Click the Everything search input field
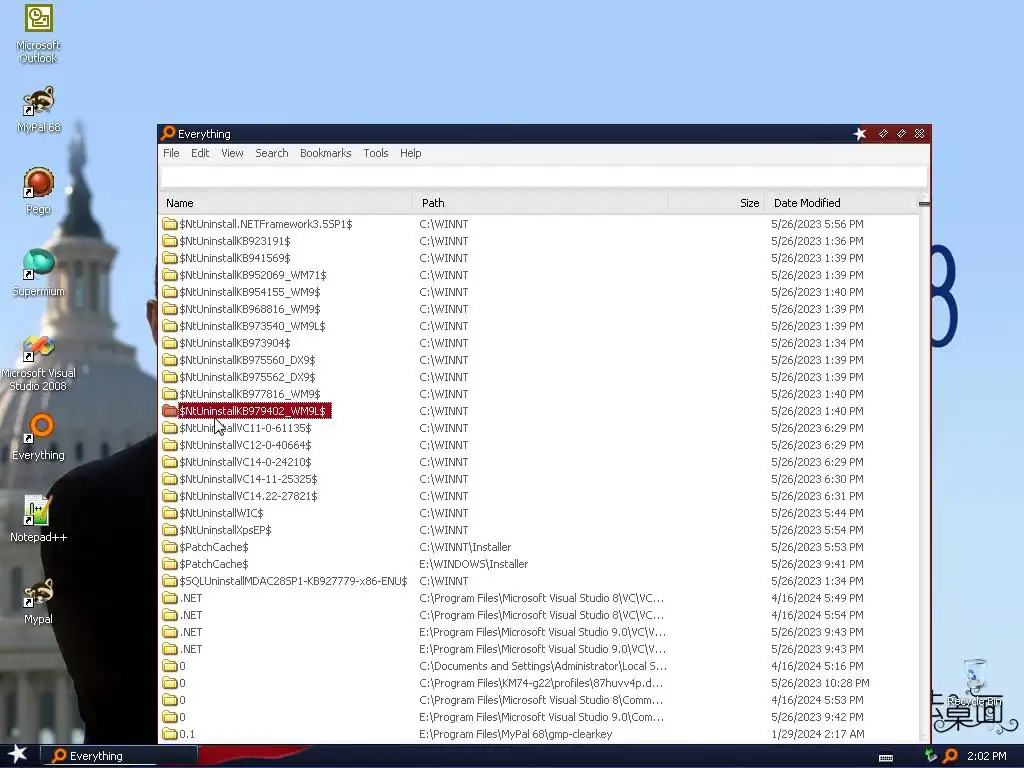Image resolution: width=1024 pixels, height=768 pixels. [x=544, y=176]
